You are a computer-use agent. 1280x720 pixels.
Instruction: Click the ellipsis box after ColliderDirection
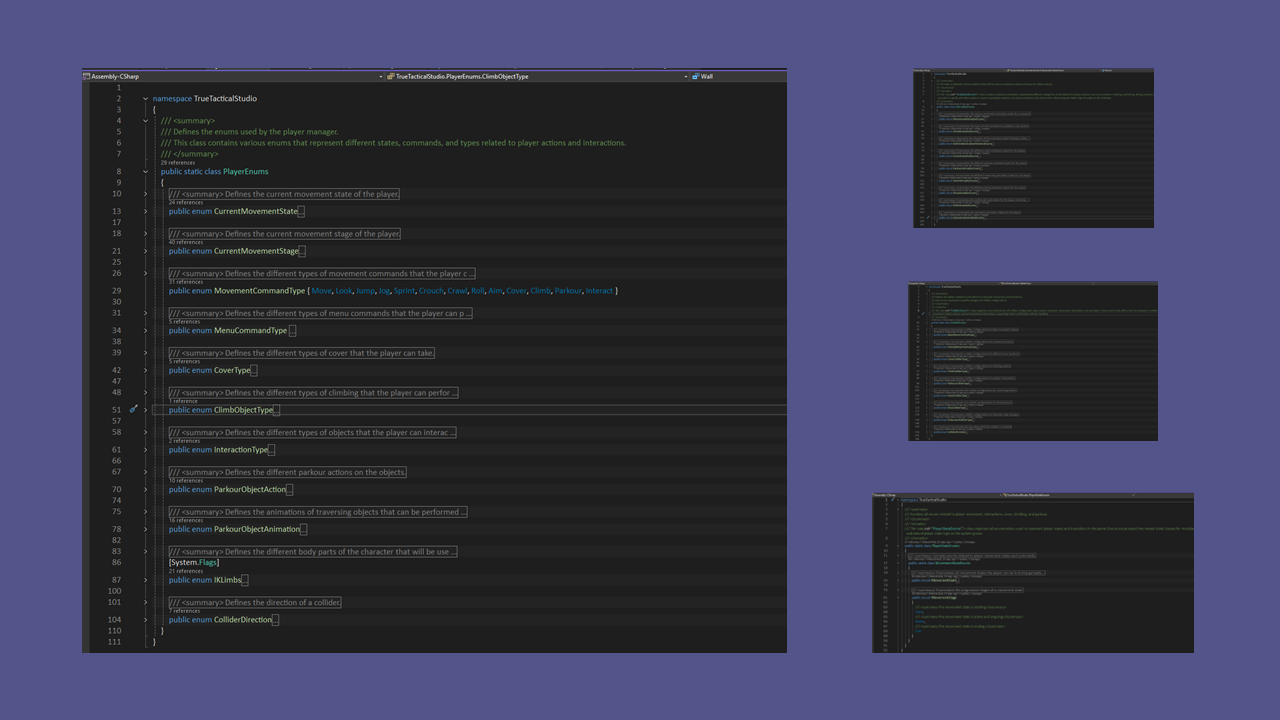click(276, 620)
